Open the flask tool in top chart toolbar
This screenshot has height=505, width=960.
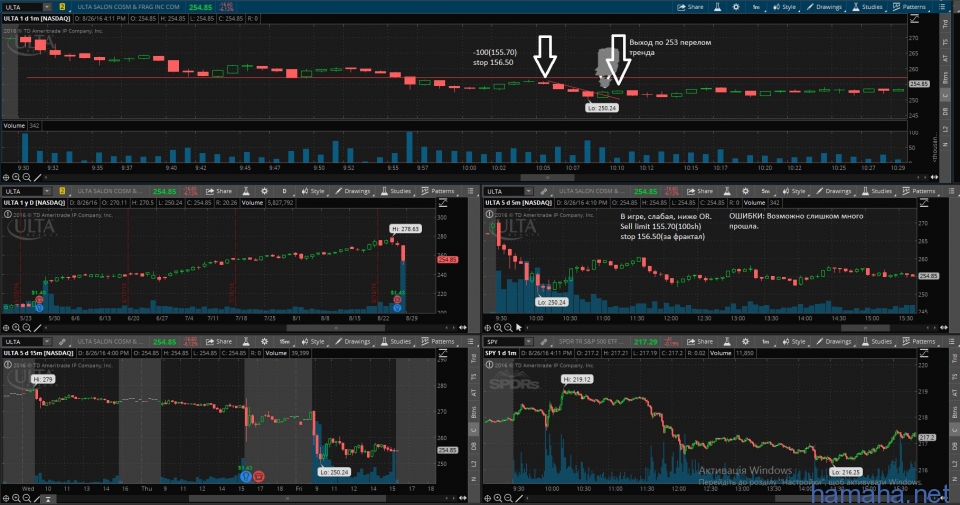click(x=718, y=7)
